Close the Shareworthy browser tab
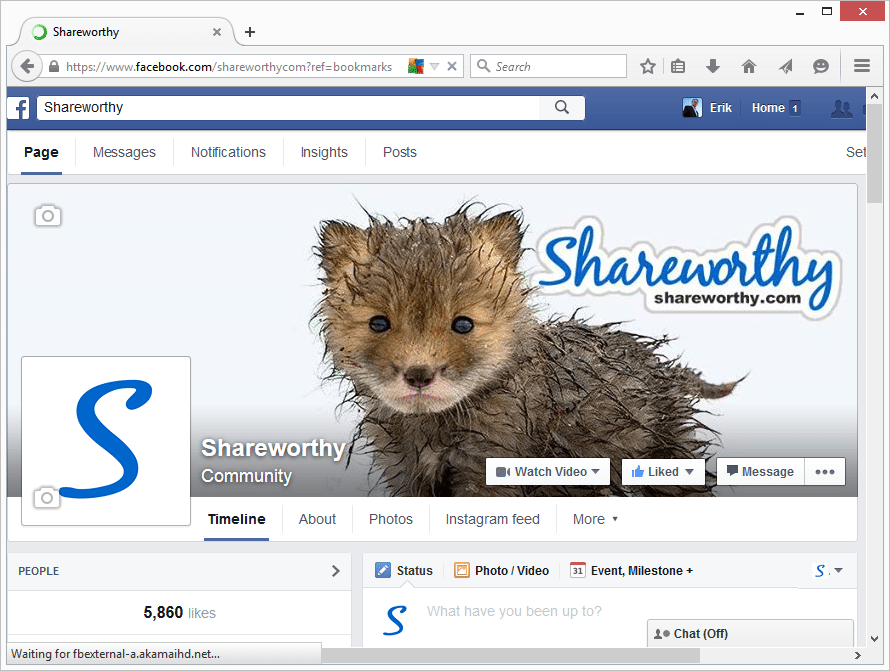The width and height of the screenshot is (890, 671). [x=217, y=32]
